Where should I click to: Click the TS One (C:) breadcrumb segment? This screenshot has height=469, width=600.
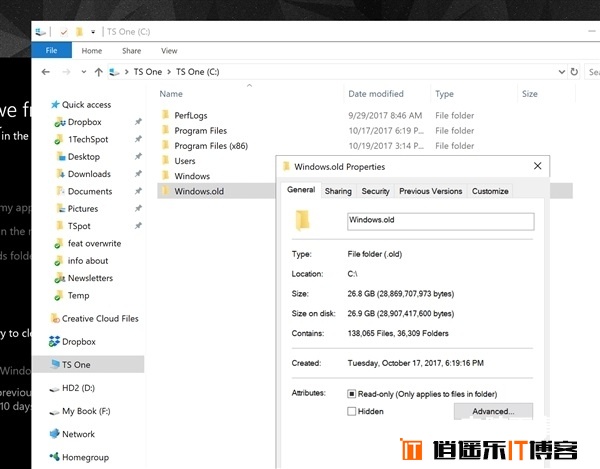click(x=197, y=72)
